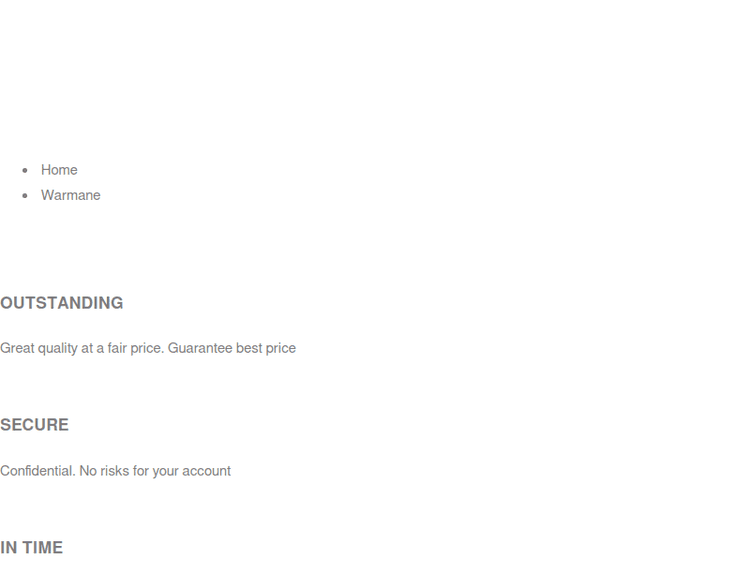Click the word "No" under SECURE
750x563 pixels.
point(88,471)
